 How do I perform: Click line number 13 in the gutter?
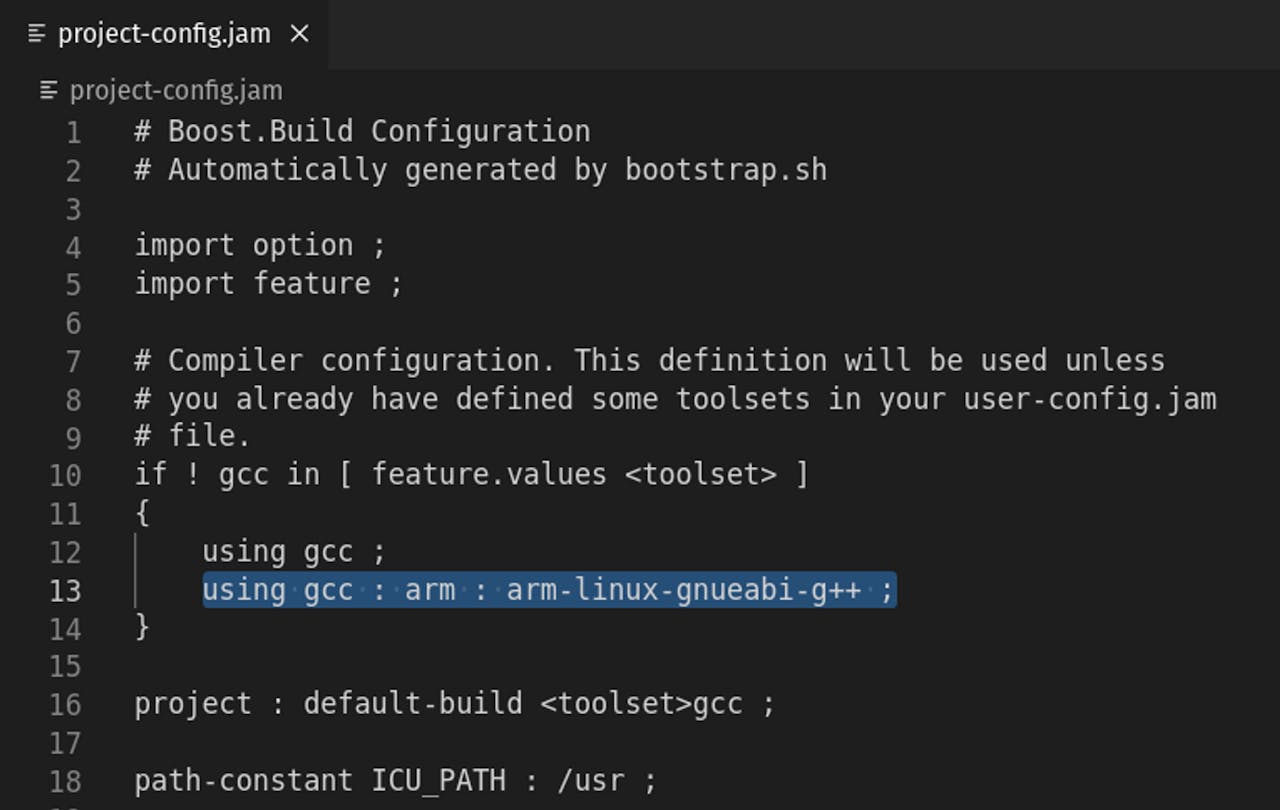65,591
